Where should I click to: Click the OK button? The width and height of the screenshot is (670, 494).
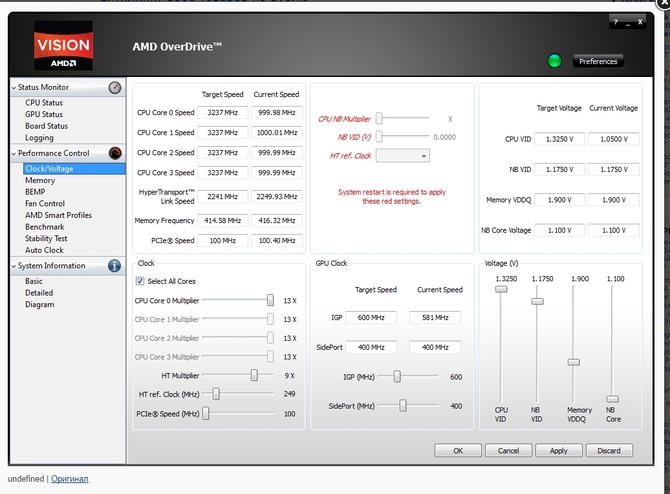[458, 450]
